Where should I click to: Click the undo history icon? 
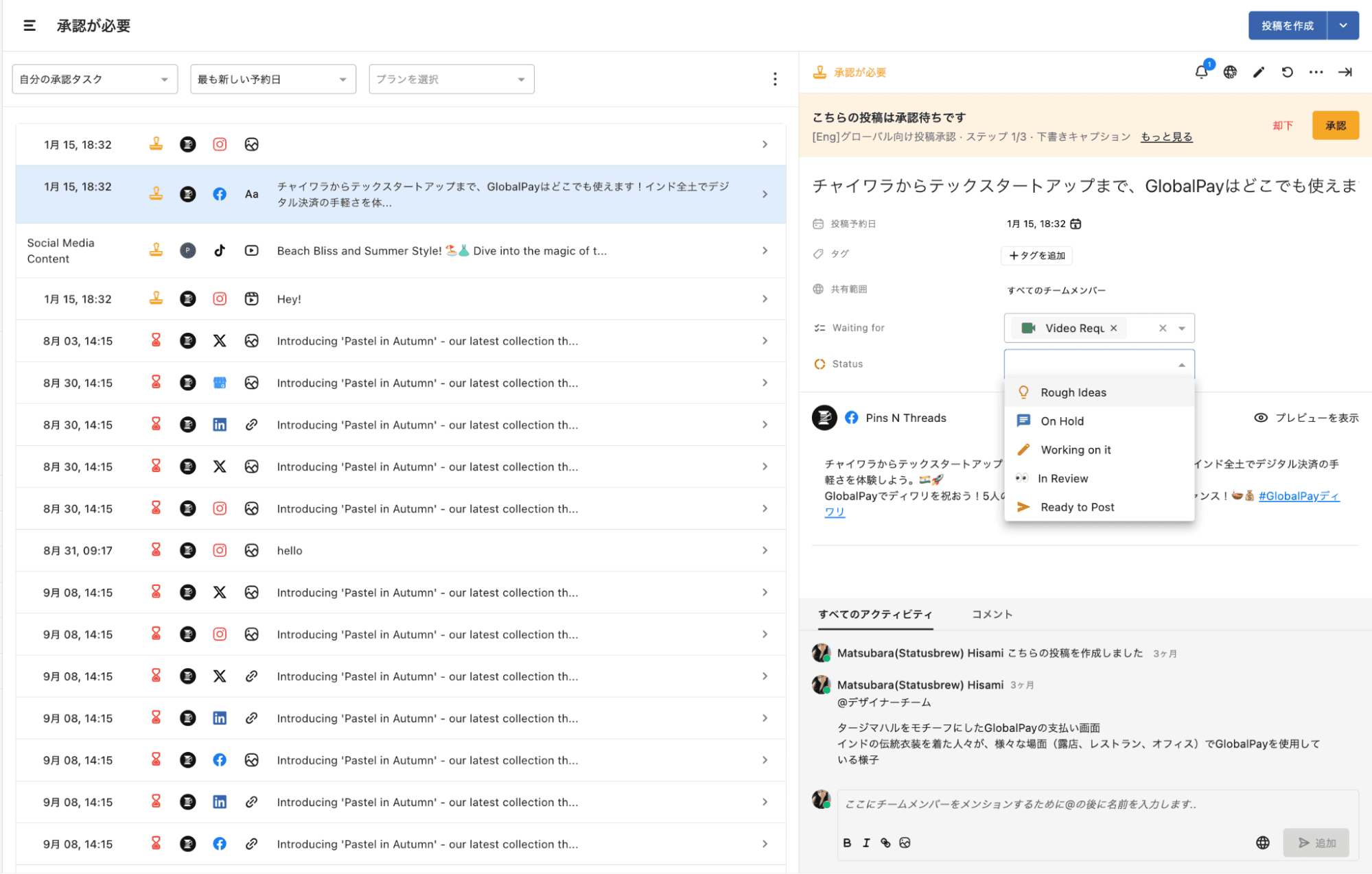click(x=1288, y=72)
